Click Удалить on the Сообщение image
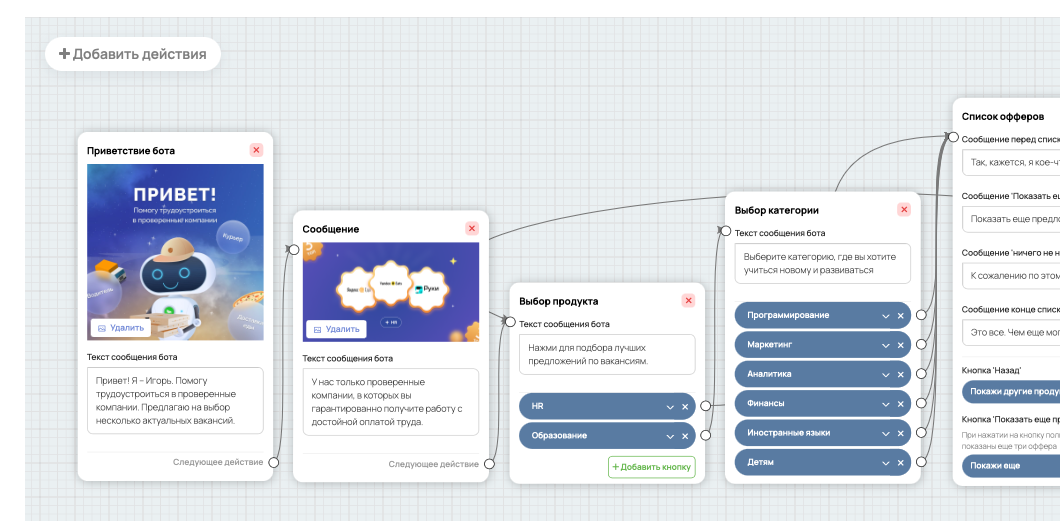The image size is (1060, 521). point(336,329)
